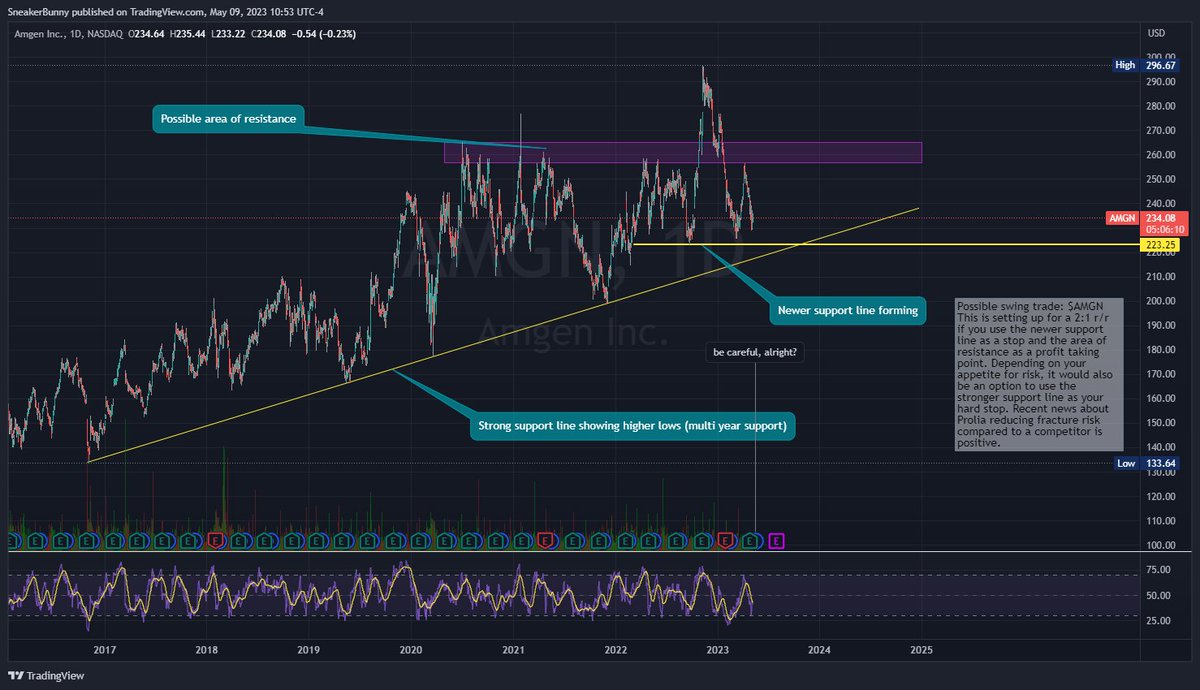Viewport: 1200px width, 690px height.
Task: Open the purple upcoming earnings marker
Action: 778,541
